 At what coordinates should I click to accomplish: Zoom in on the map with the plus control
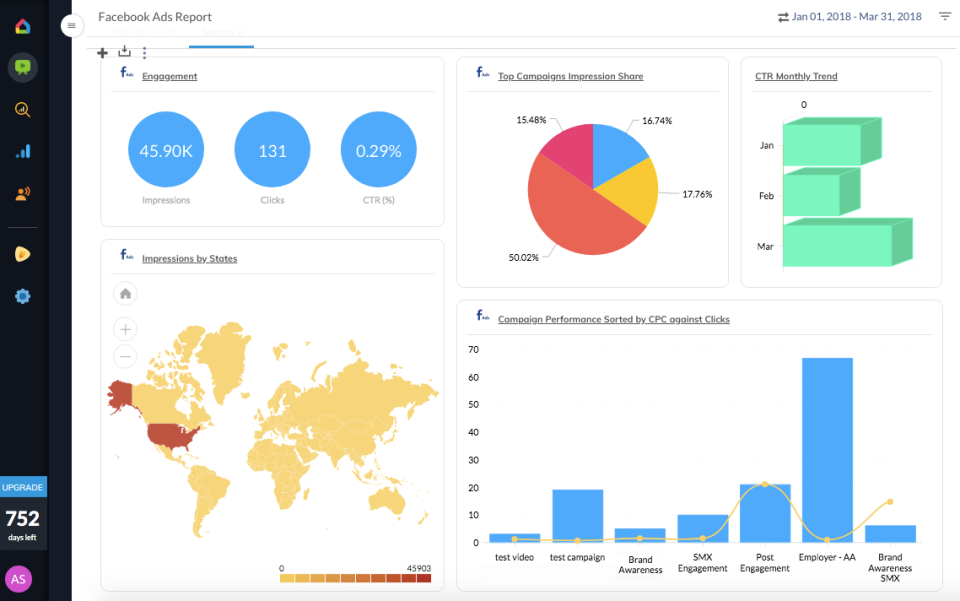(125, 329)
